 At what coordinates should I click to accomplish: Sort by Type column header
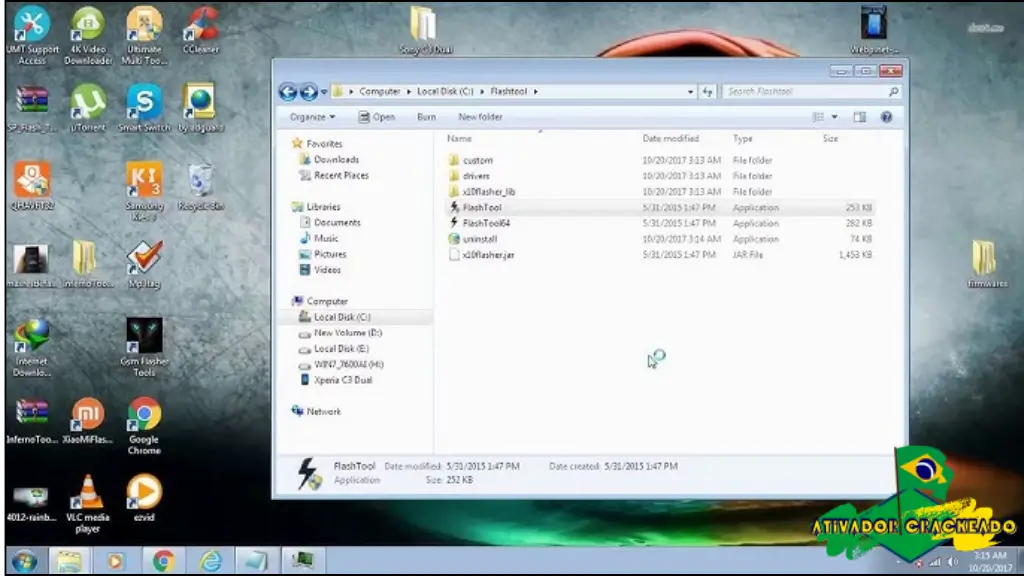coord(743,138)
